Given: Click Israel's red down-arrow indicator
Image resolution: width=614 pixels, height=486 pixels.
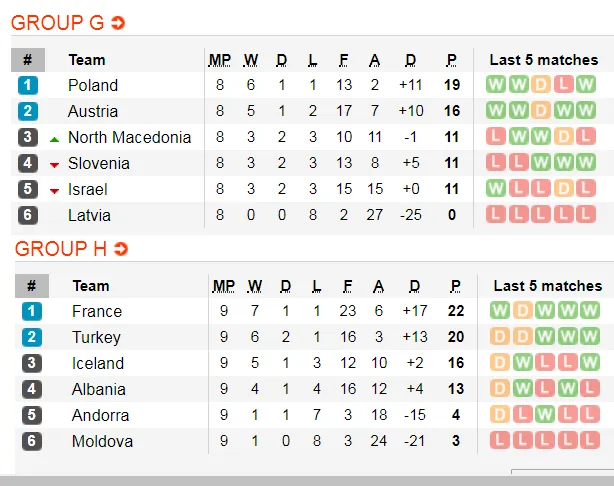Looking at the screenshot, I should (54, 190).
